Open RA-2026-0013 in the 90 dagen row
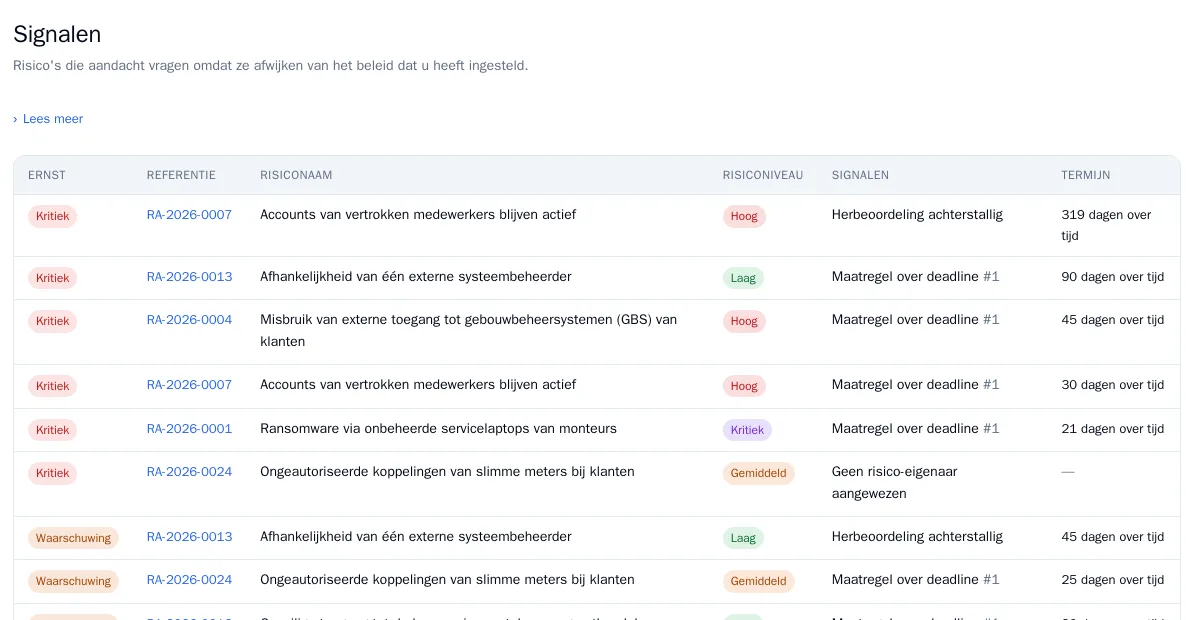The image size is (1200, 620). click(189, 277)
